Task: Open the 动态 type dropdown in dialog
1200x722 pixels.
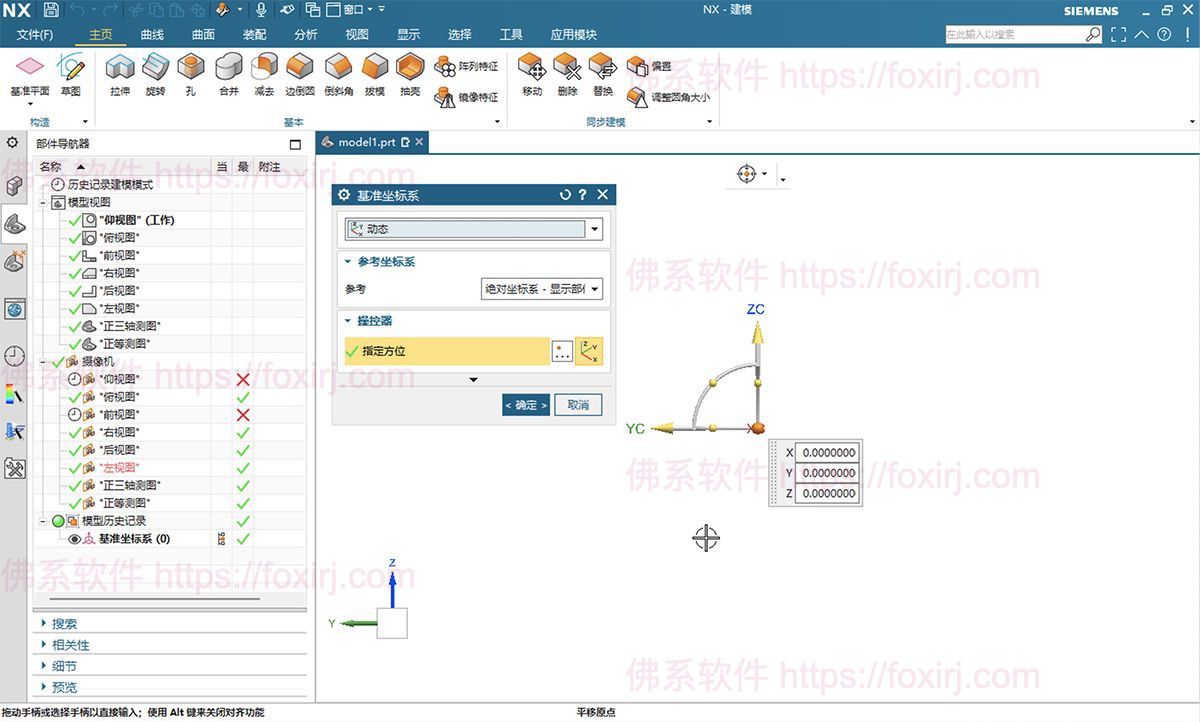Action: tap(594, 228)
